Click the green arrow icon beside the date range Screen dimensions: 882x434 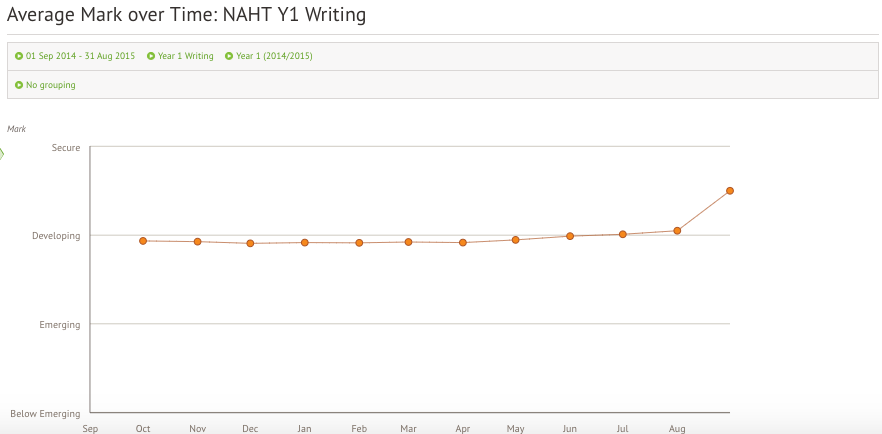point(19,56)
